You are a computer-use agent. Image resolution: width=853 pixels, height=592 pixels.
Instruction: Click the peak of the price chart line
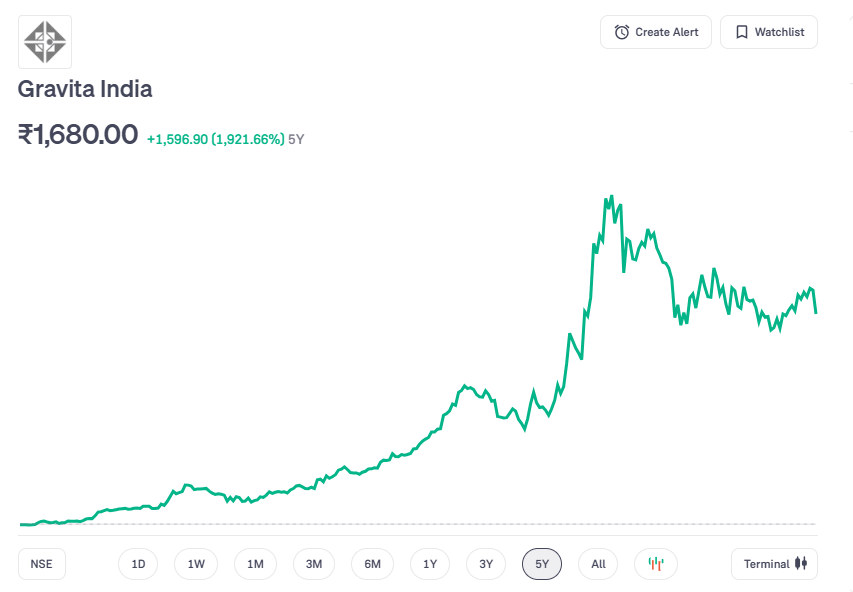pos(611,197)
